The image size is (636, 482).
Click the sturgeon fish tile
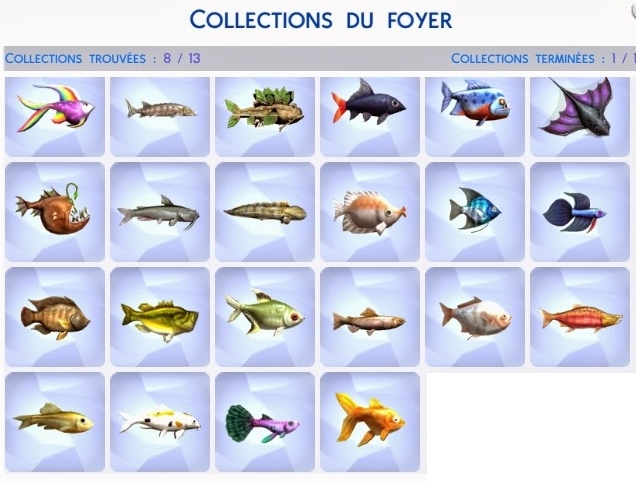pyautogui.click(x=160, y=116)
